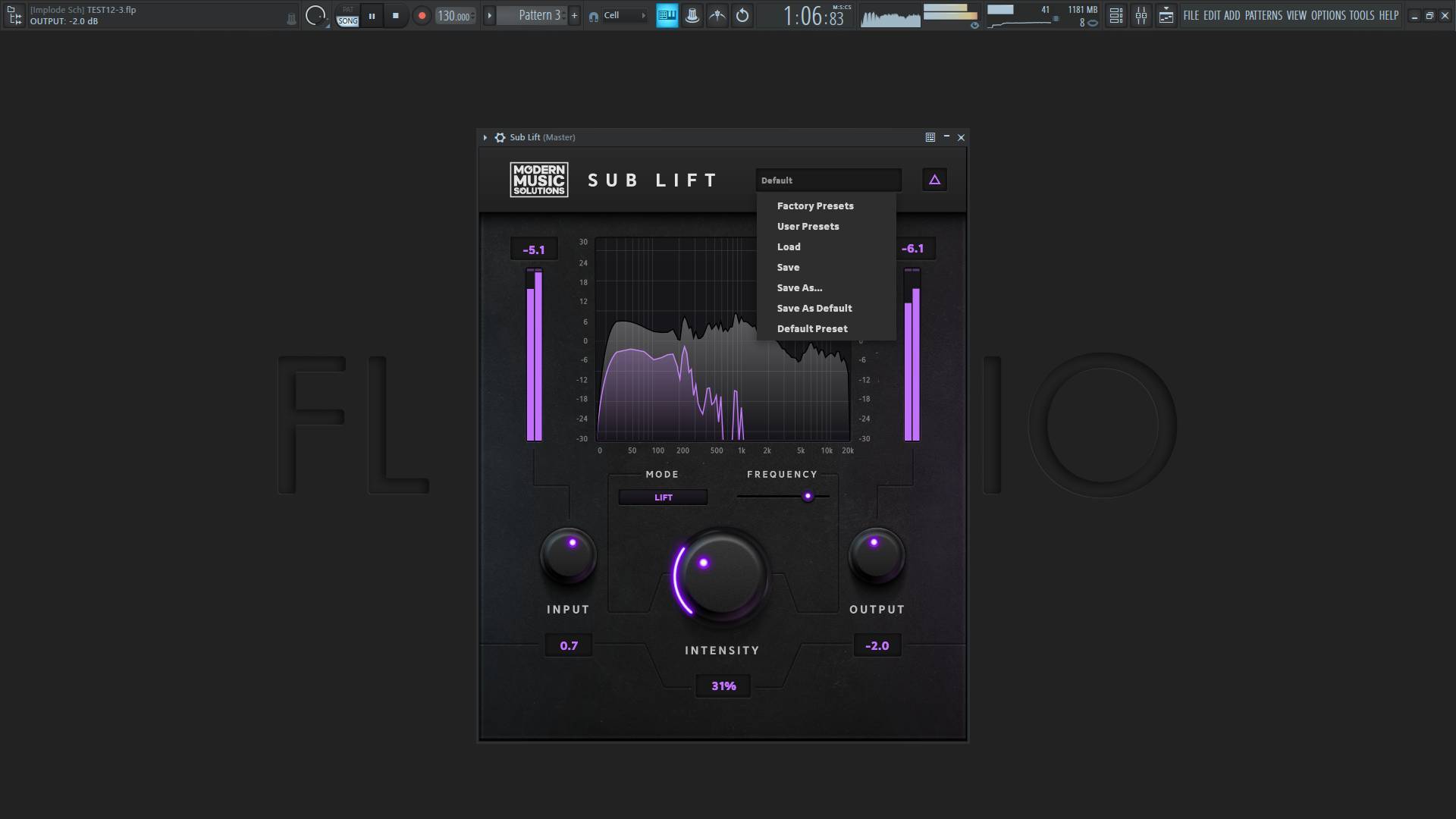The width and height of the screenshot is (1456, 819).
Task: Open the Cell snap dropdown
Action: pyautogui.click(x=624, y=15)
